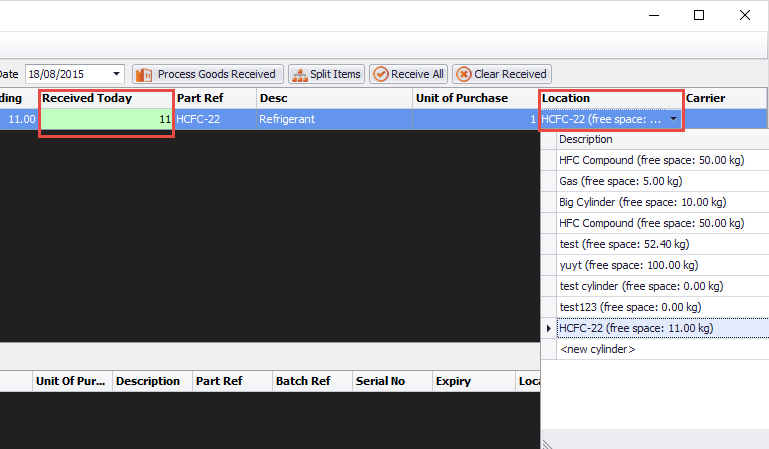Open the Date dropdown arrow

116,74
